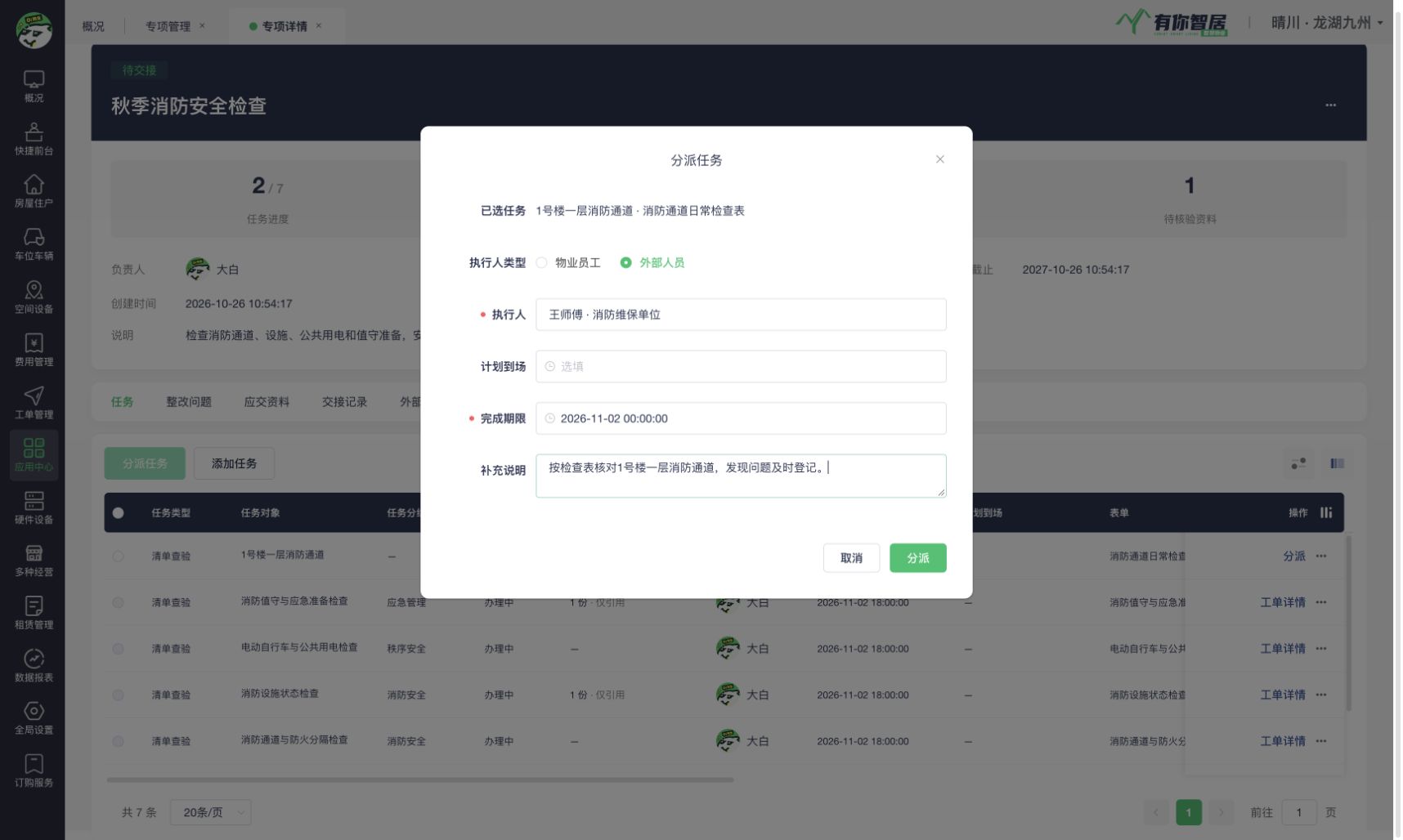This screenshot has width=1403, height=840.
Task: Open the 整改问题 tab
Action: tap(189, 402)
